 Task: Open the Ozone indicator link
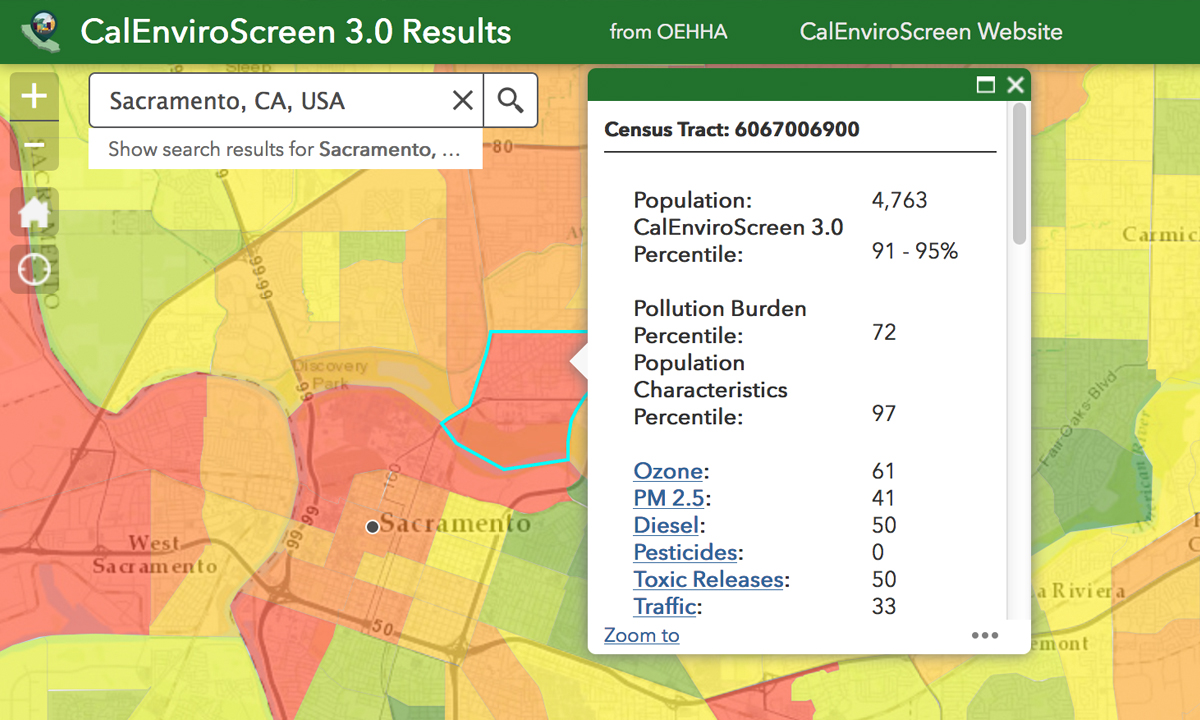[667, 471]
